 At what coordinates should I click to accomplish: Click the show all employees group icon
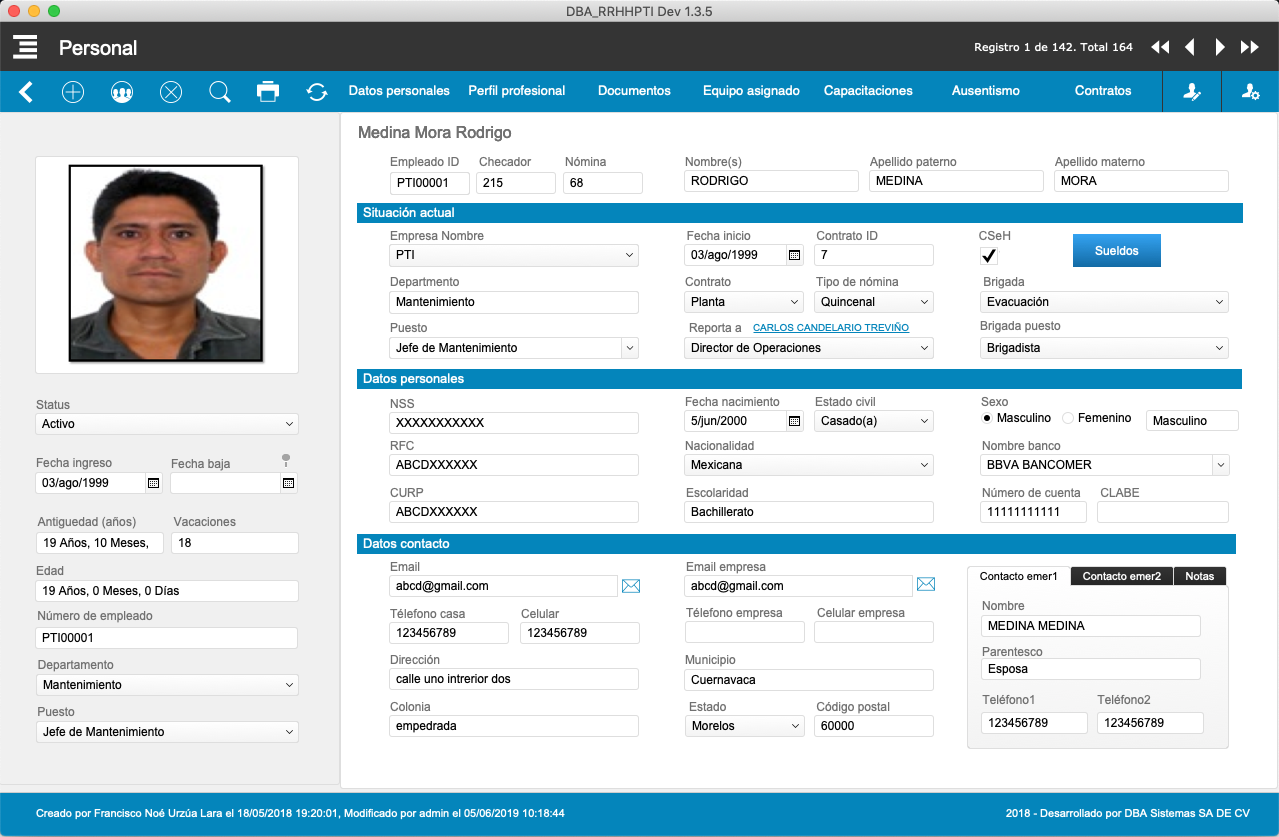[x=122, y=92]
